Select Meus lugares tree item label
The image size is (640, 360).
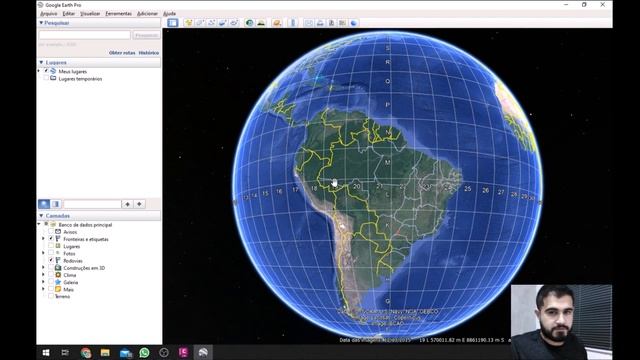click(x=73, y=71)
